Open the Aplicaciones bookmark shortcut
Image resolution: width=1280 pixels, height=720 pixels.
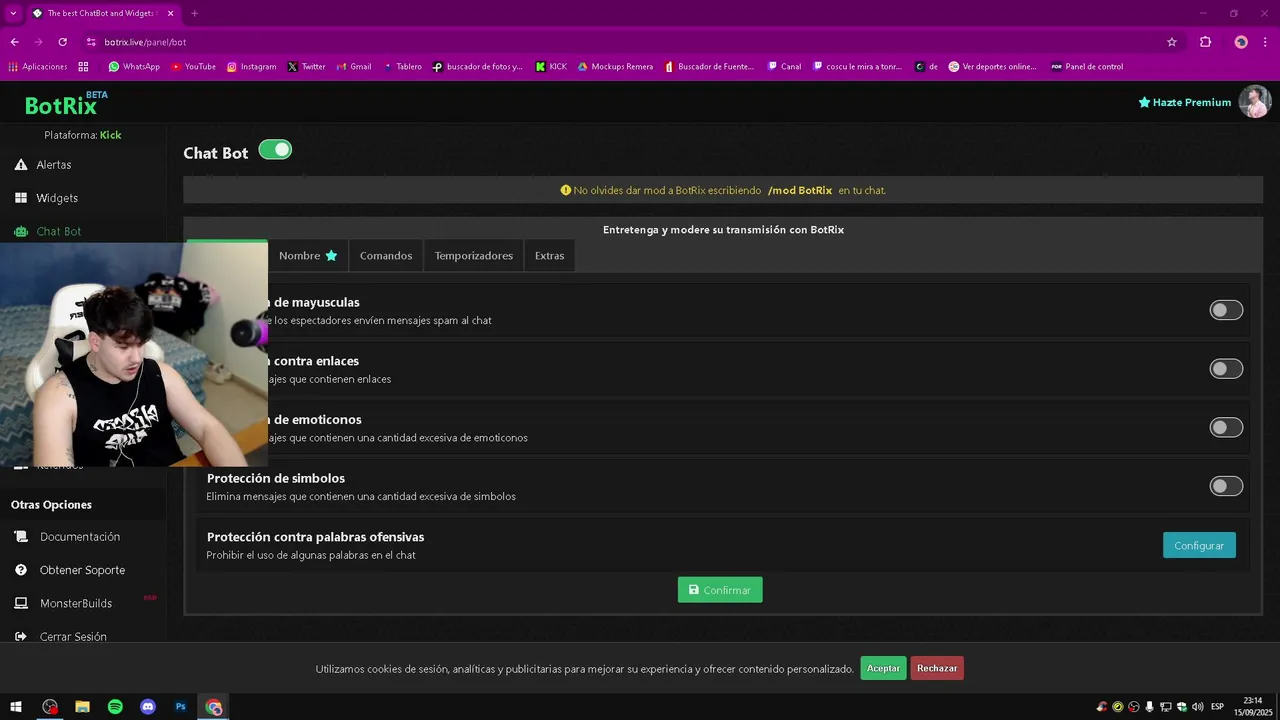37,67
